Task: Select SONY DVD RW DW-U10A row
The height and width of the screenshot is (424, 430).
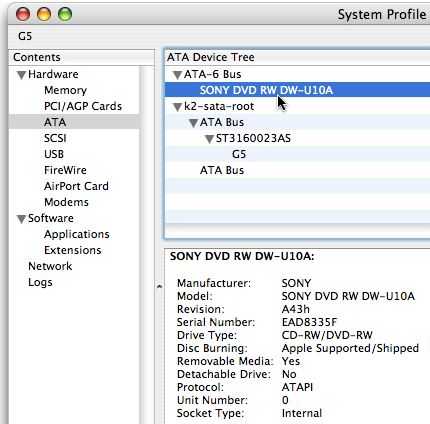Action: [297, 90]
